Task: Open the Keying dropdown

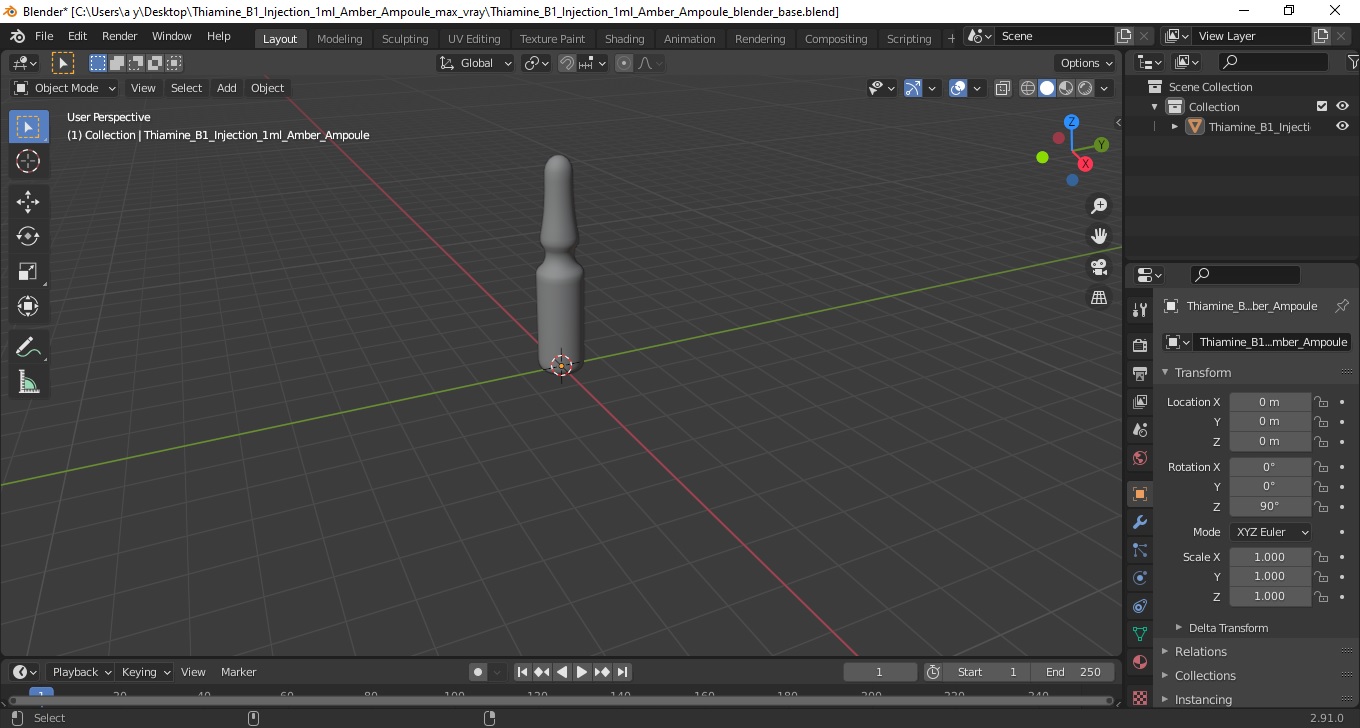Action: click(x=145, y=672)
